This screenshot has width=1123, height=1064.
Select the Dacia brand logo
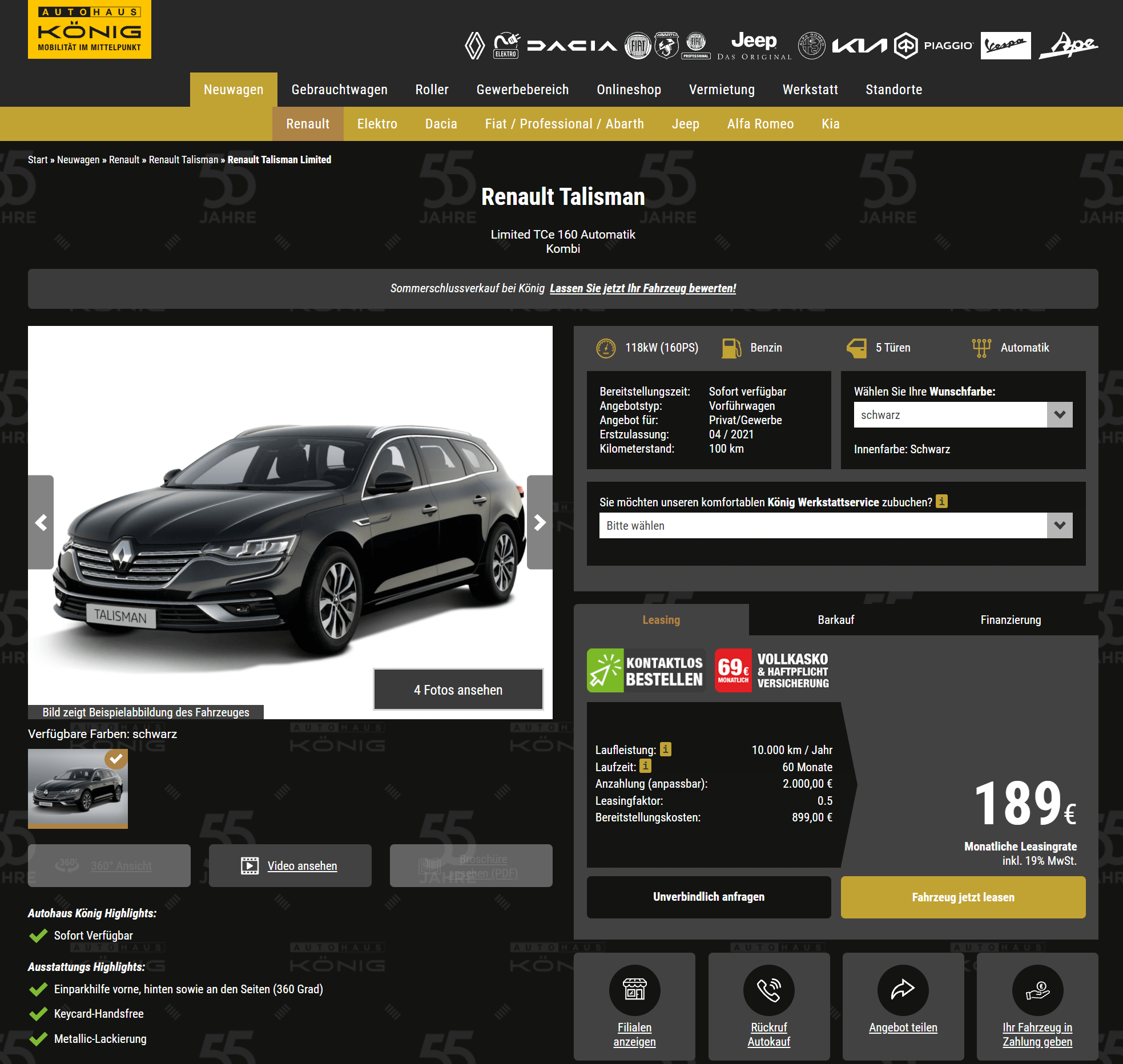tap(572, 46)
